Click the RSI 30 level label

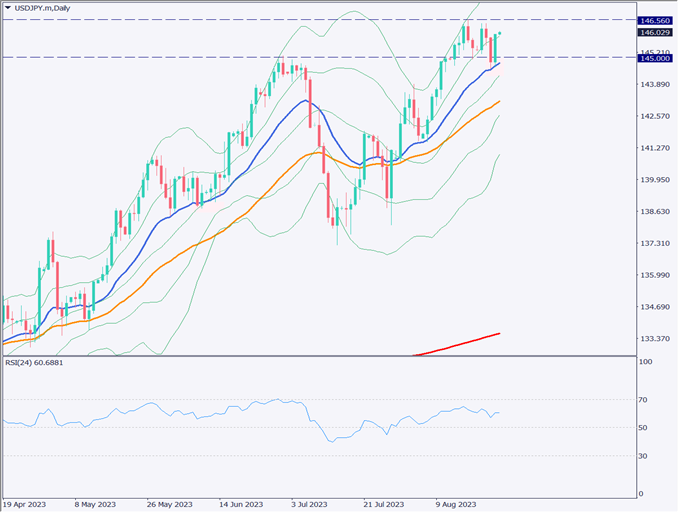[x=645, y=456]
